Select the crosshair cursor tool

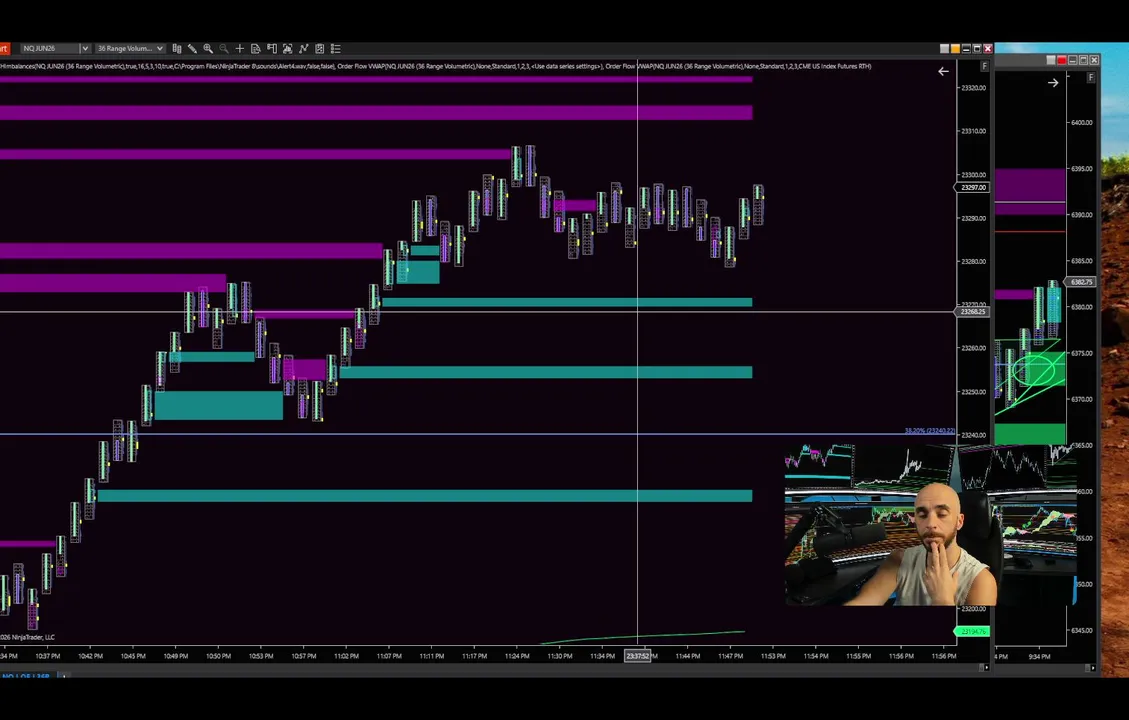(x=240, y=48)
